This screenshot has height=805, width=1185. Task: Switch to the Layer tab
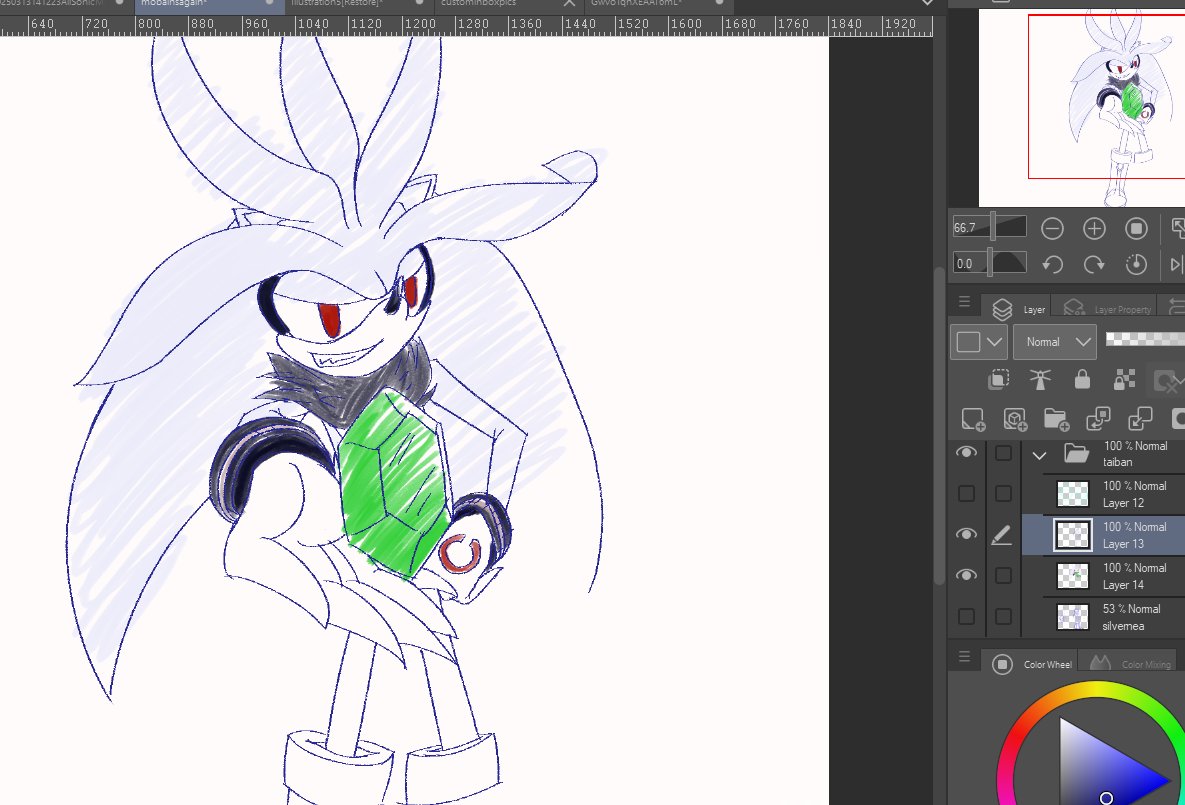tap(1016, 309)
